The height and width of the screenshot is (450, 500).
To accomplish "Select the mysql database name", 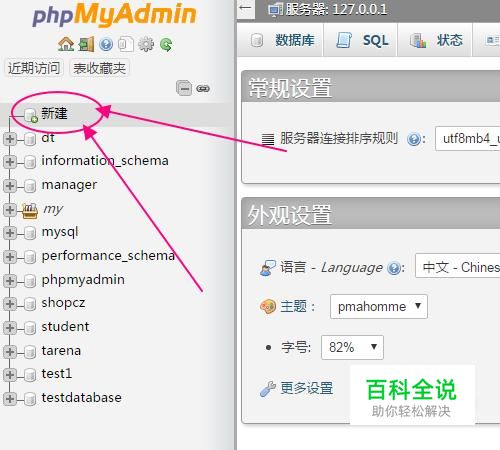I will pos(60,232).
